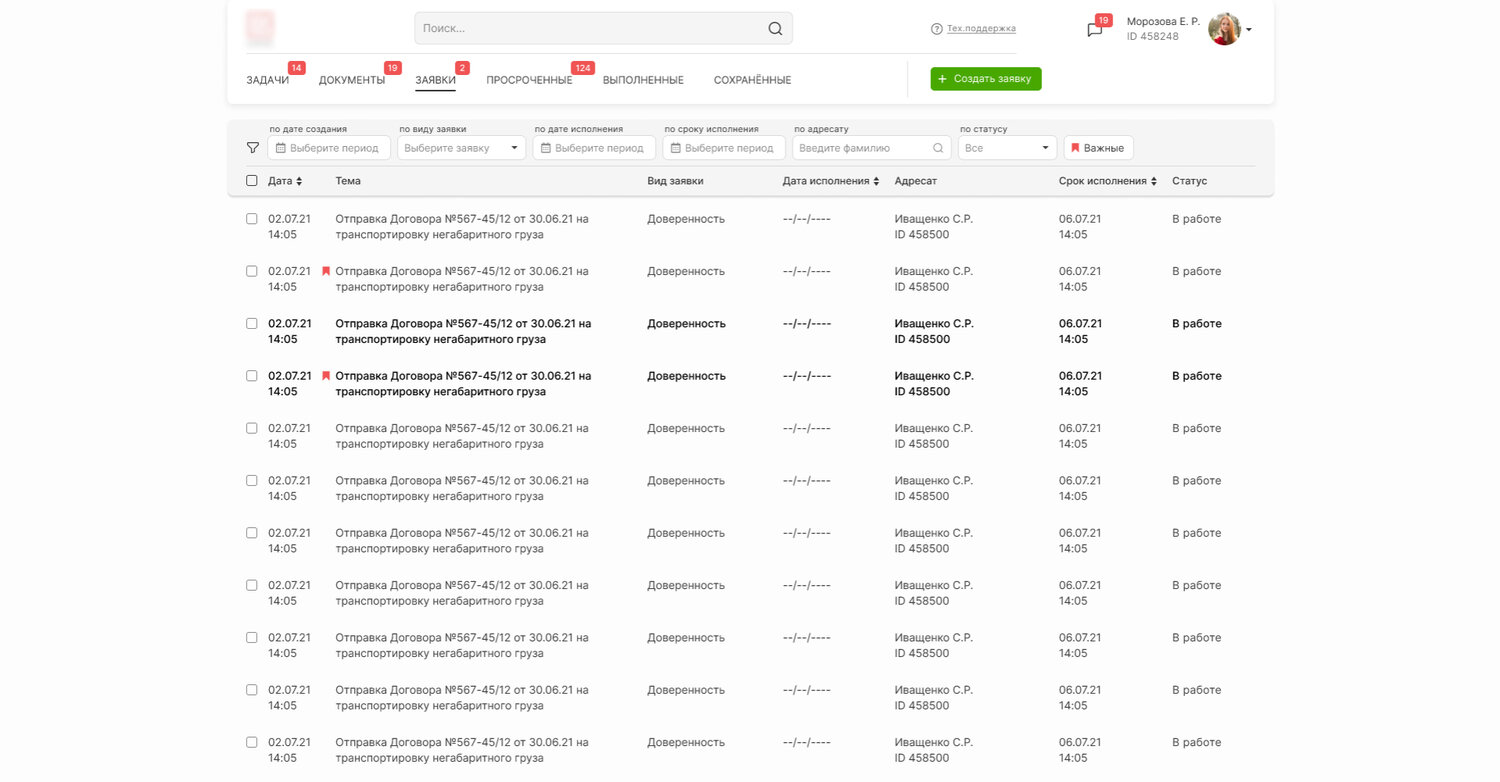Toggle the select-all checkbox in the table header
Screen dimensions: 1500x782
coord(252,181)
